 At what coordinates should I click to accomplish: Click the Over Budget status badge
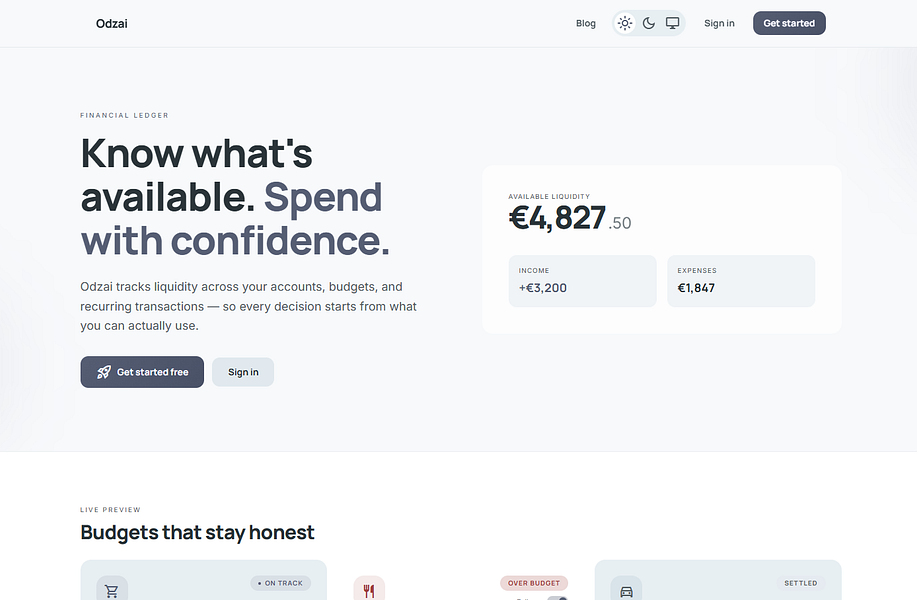(533, 583)
